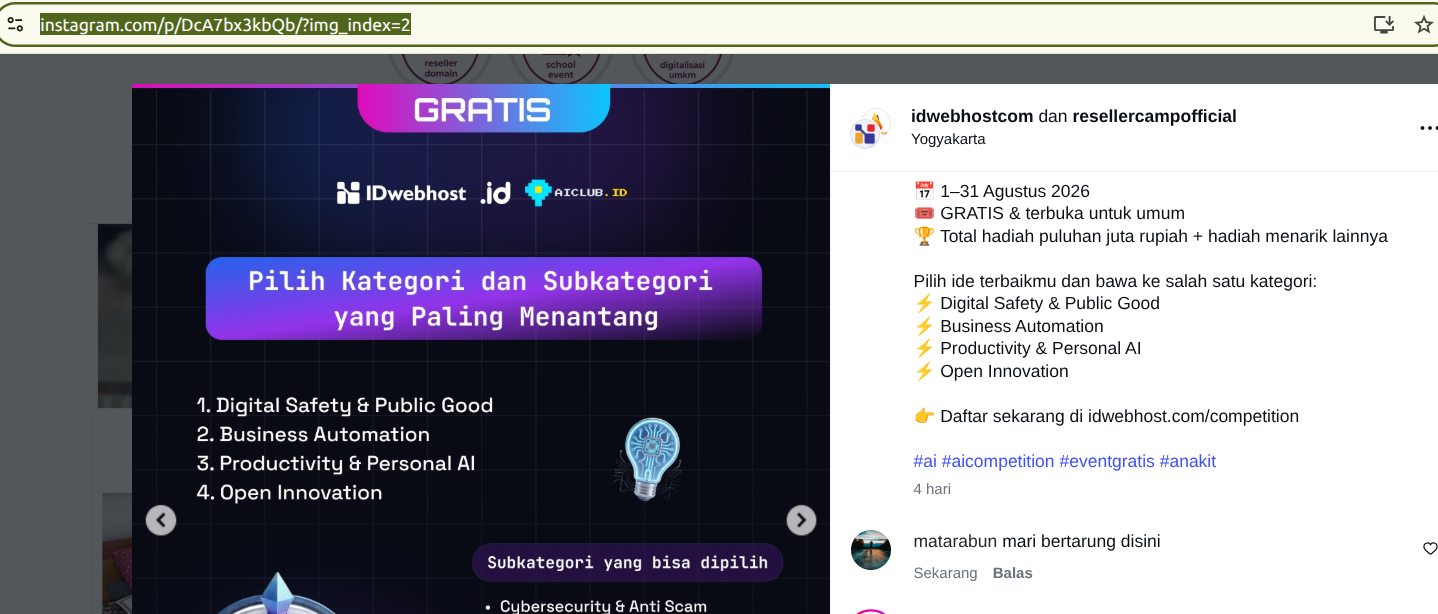
Task: Bookmark this page with the star icon
Action: [1424, 24]
